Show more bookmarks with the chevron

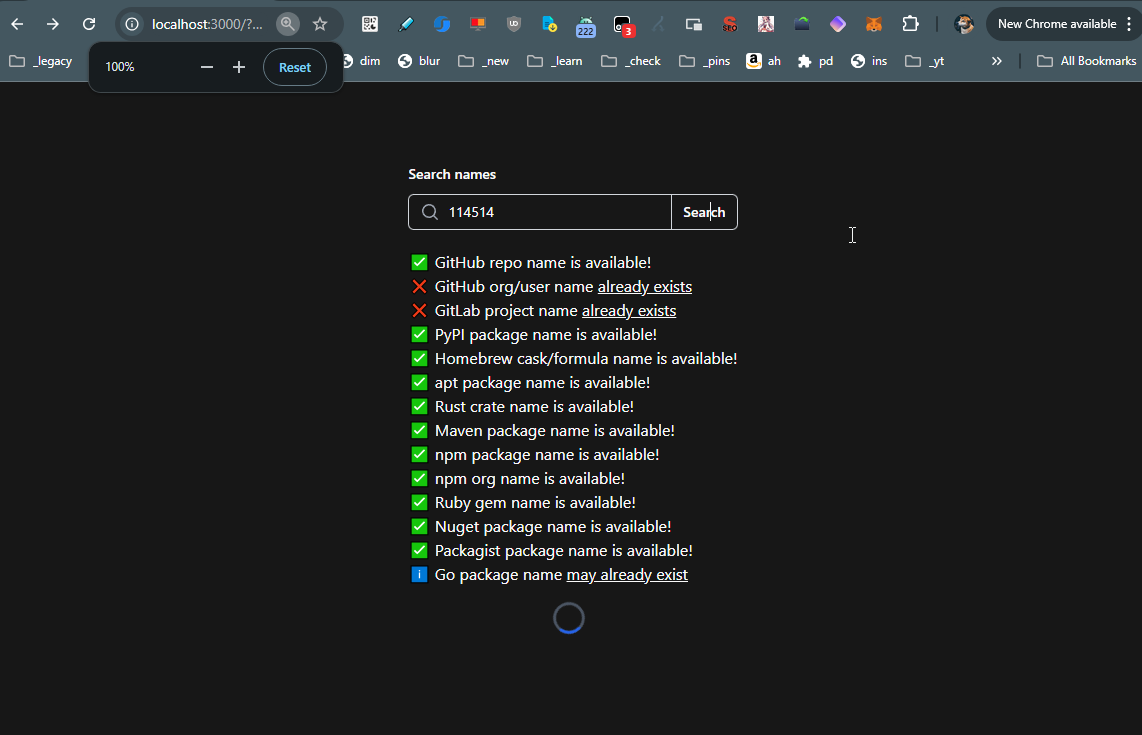996,61
